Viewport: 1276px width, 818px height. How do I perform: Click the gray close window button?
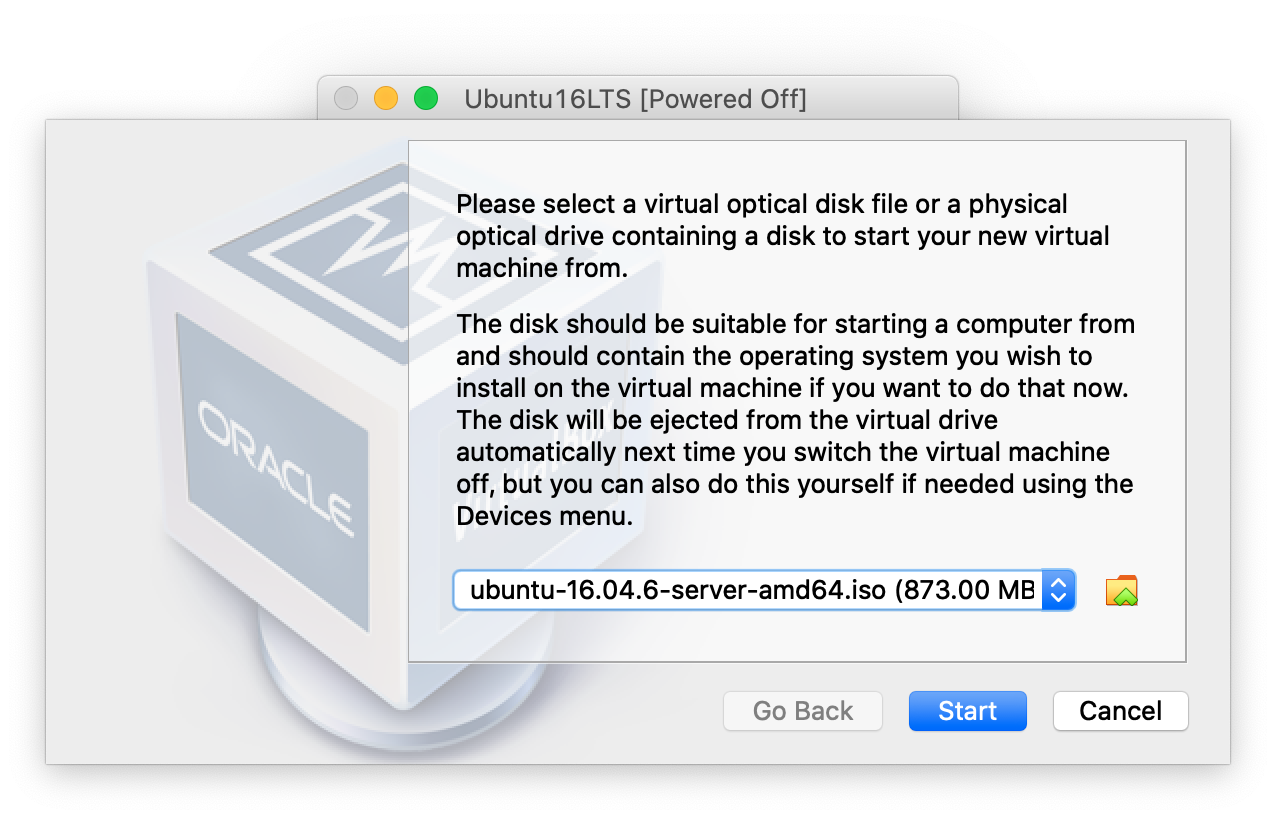coord(345,99)
